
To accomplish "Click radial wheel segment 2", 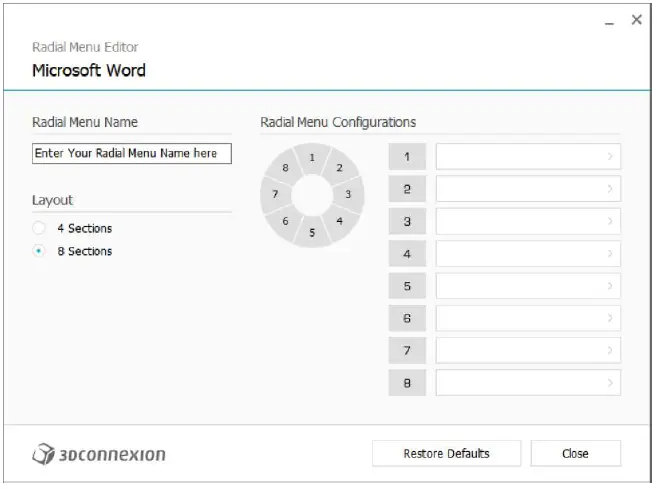I will point(339,168).
